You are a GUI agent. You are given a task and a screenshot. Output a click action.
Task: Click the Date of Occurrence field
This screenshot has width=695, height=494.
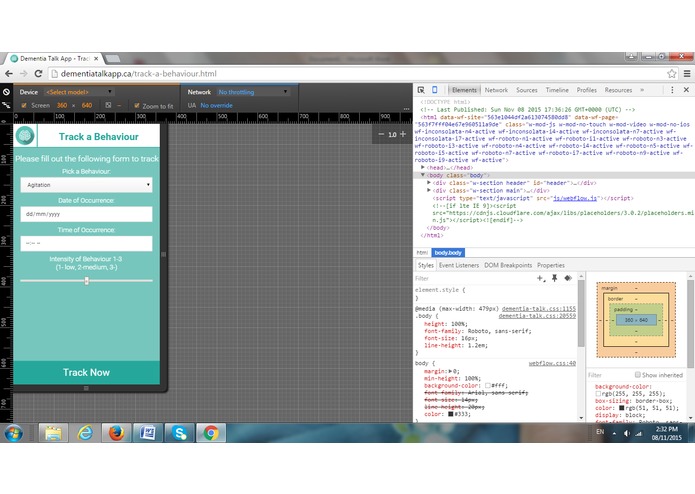pos(86,214)
